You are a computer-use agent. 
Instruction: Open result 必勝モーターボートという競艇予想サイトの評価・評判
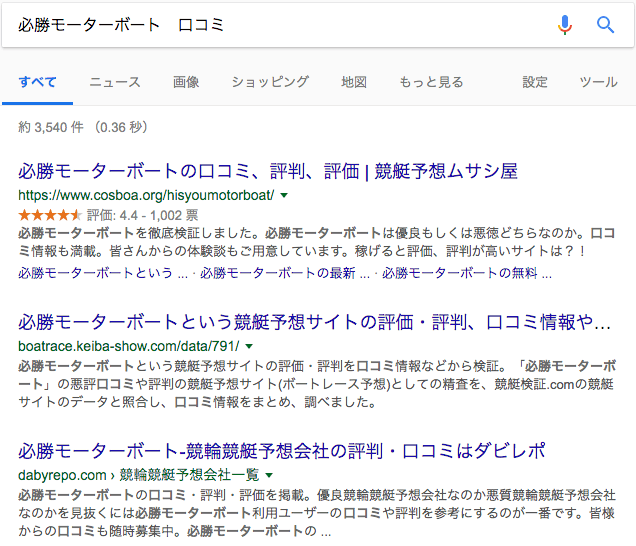(x=314, y=322)
